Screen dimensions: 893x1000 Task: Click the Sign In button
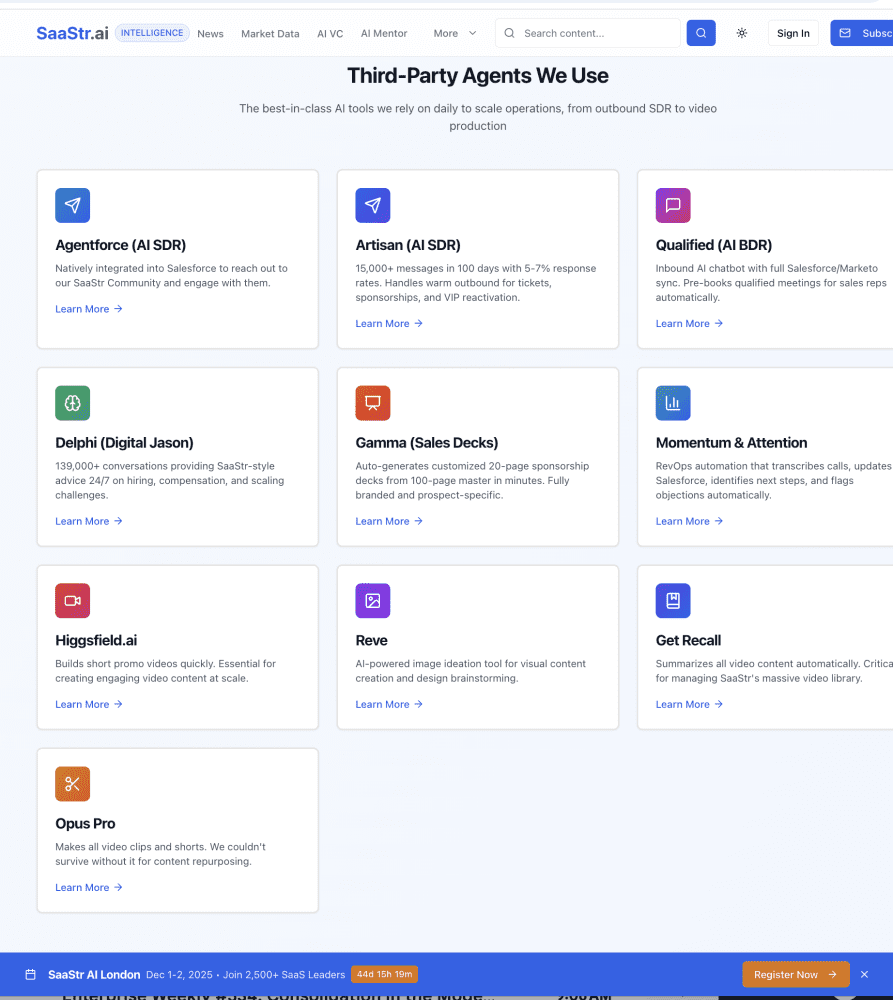[x=793, y=33]
